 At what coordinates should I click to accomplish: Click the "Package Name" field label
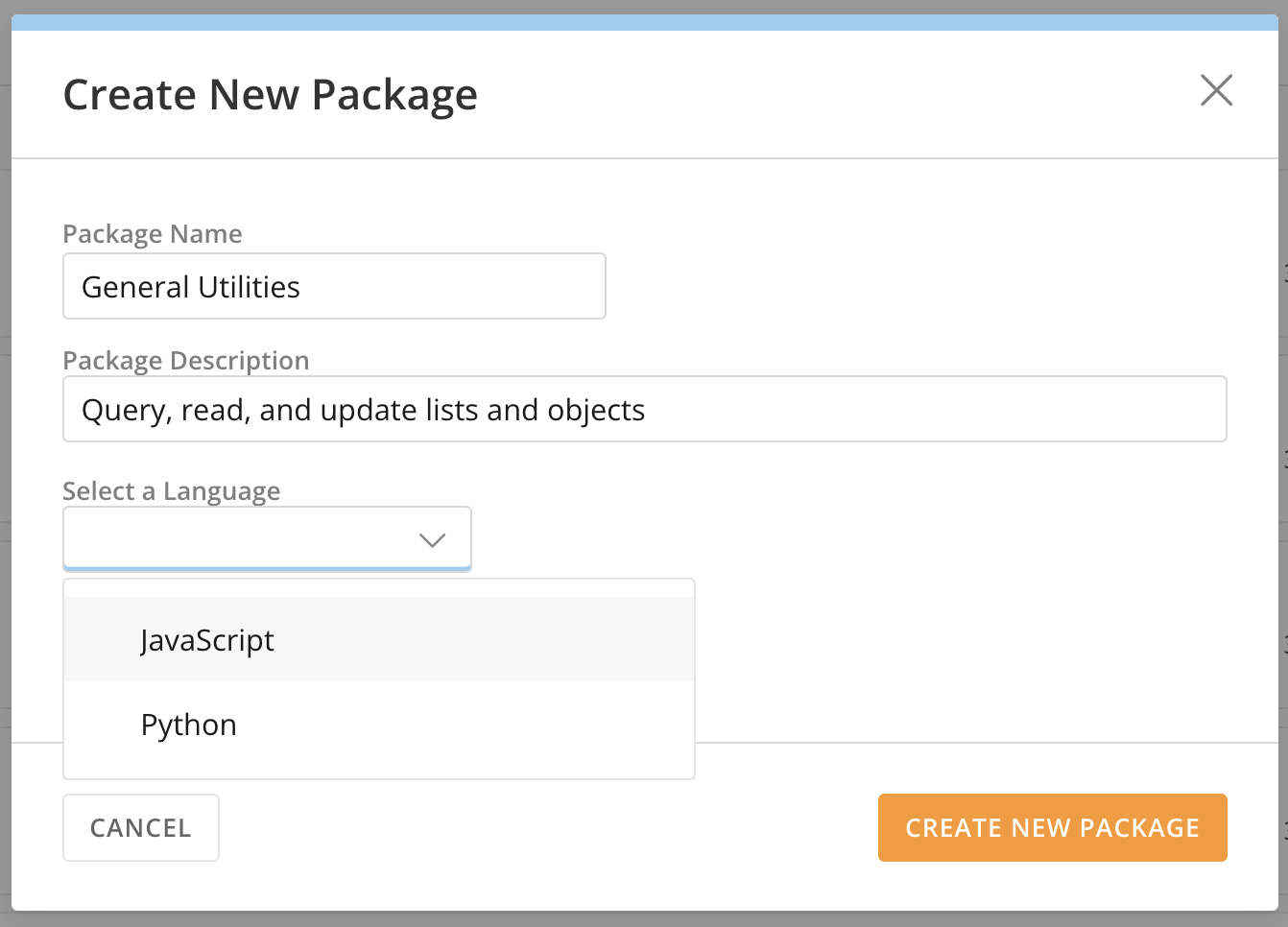tap(153, 234)
